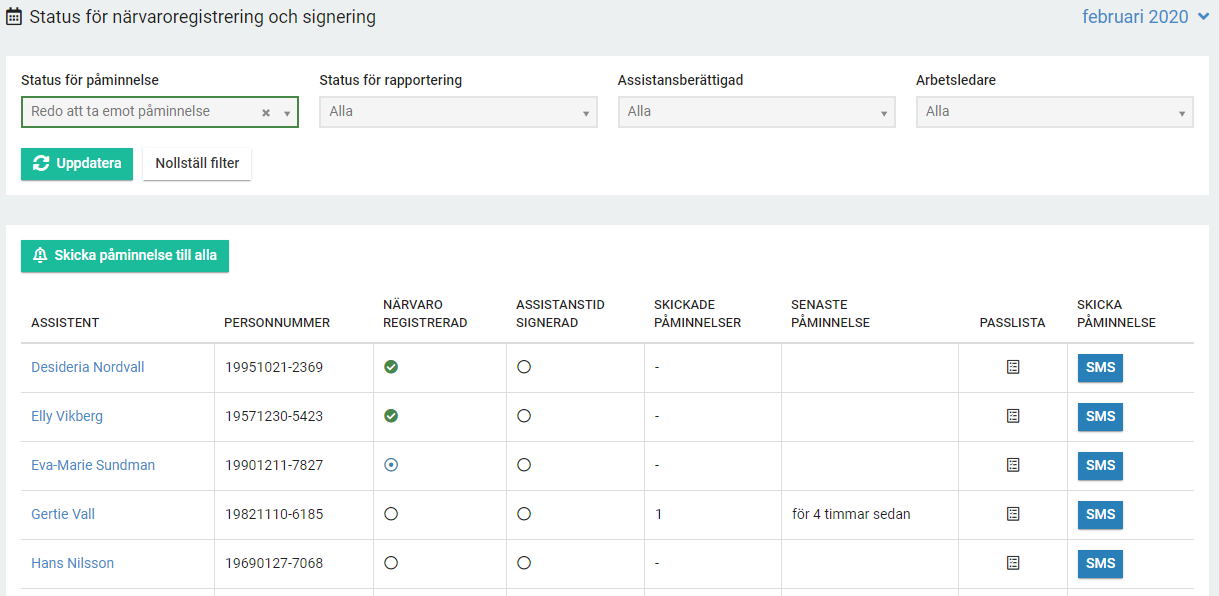Click Hans Nilsson's empty signed status circle
The width and height of the screenshot is (1219, 596).
tap(524, 564)
